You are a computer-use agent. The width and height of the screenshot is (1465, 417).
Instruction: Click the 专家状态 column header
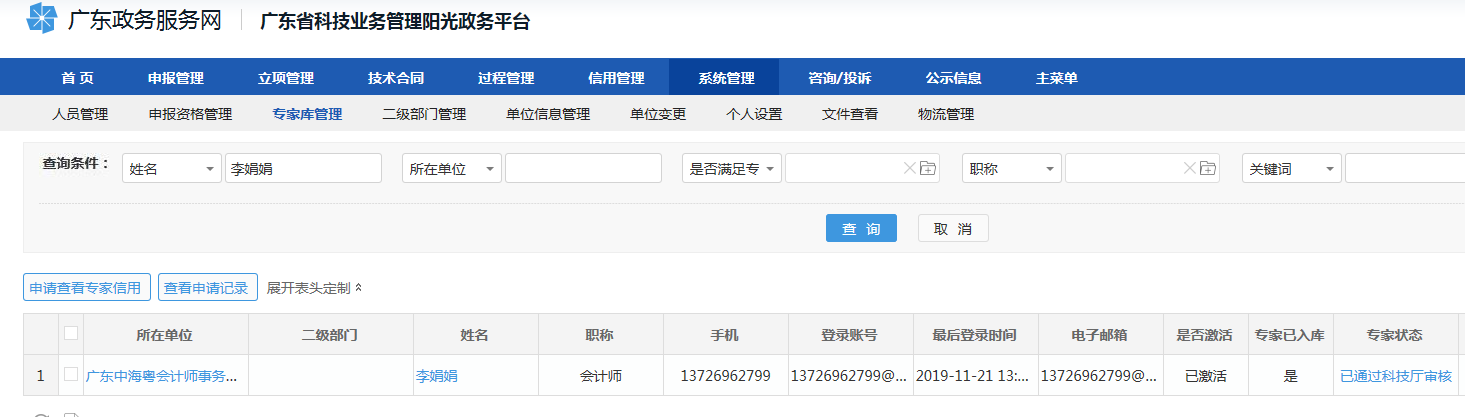pyautogui.click(x=1395, y=334)
